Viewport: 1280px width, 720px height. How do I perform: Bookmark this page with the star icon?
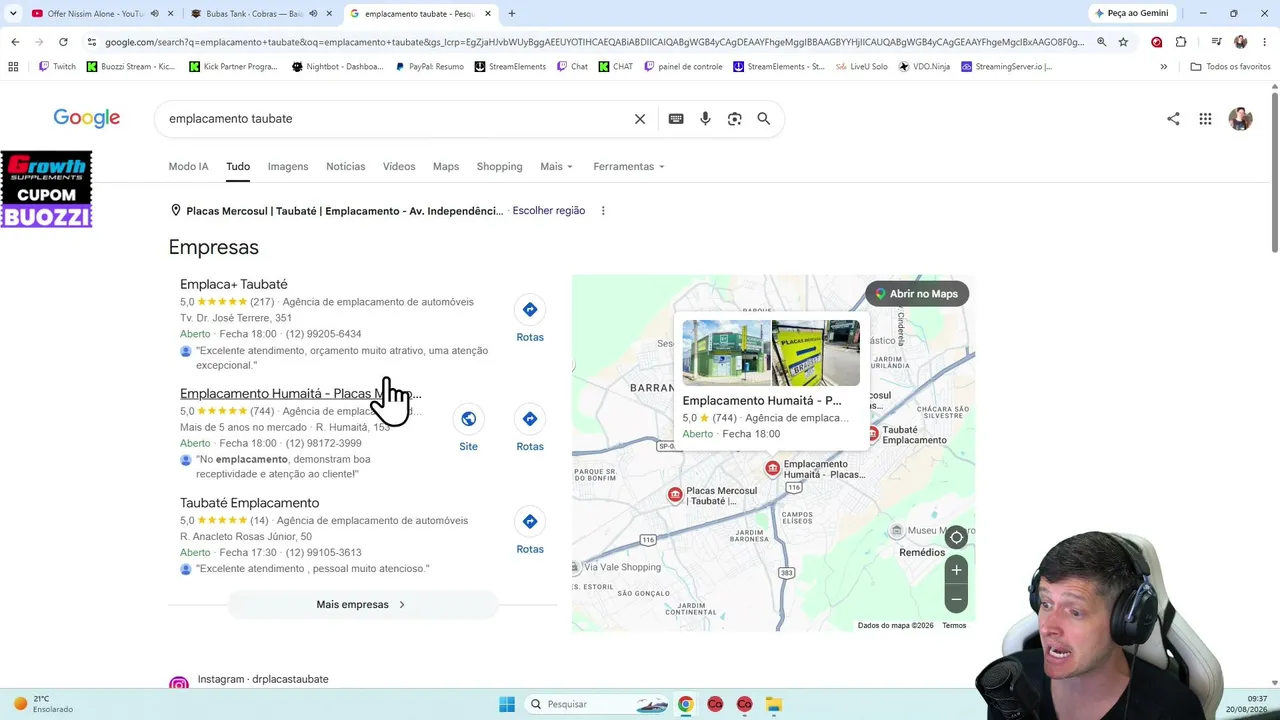tap(1123, 42)
